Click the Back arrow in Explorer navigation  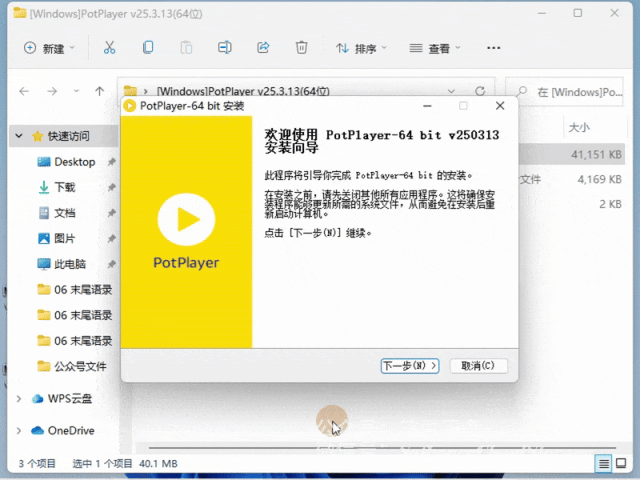(x=24, y=91)
